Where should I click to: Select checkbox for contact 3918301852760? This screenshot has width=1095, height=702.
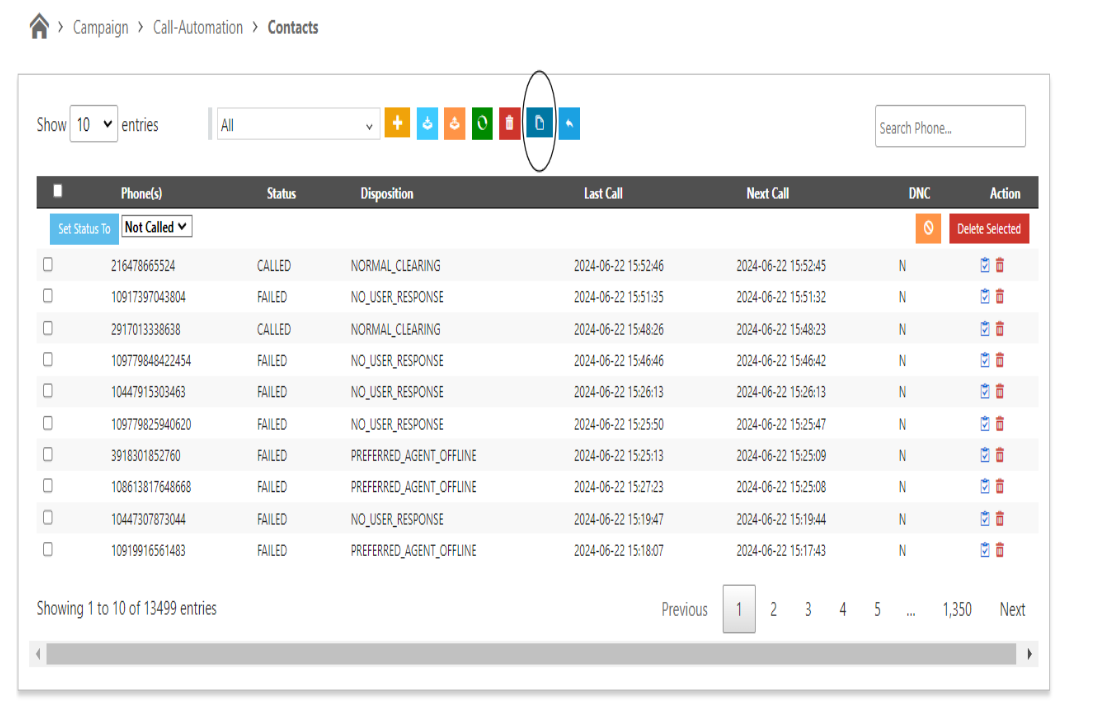(x=48, y=455)
